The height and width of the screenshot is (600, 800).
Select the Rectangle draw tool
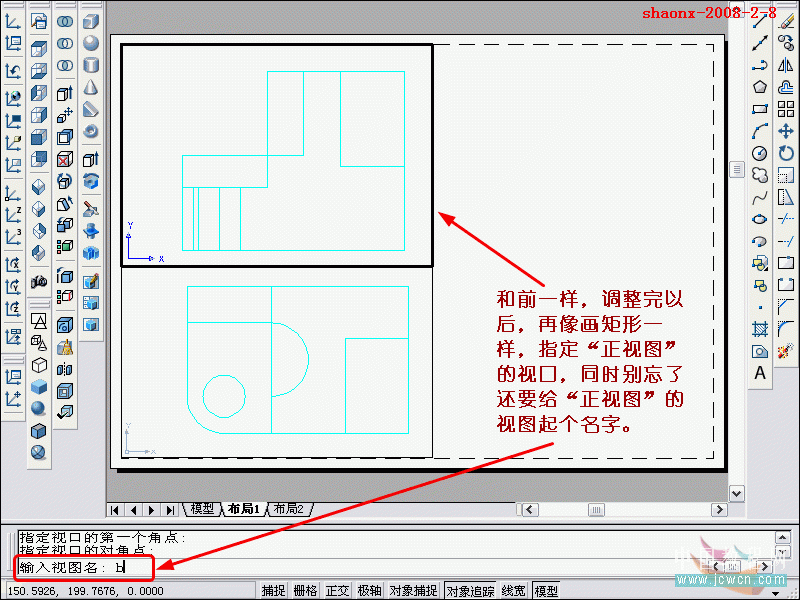pos(760,109)
